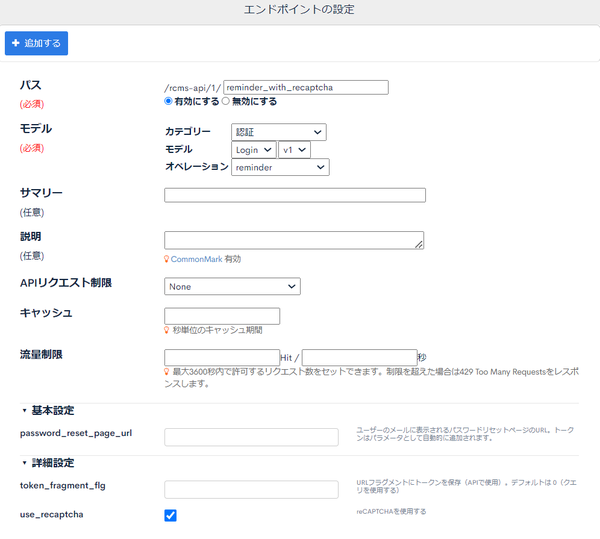This screenshot has height=539, width=600.
Task: Collapse the 詳細設定 section
Action: click(x=48, y=463)
